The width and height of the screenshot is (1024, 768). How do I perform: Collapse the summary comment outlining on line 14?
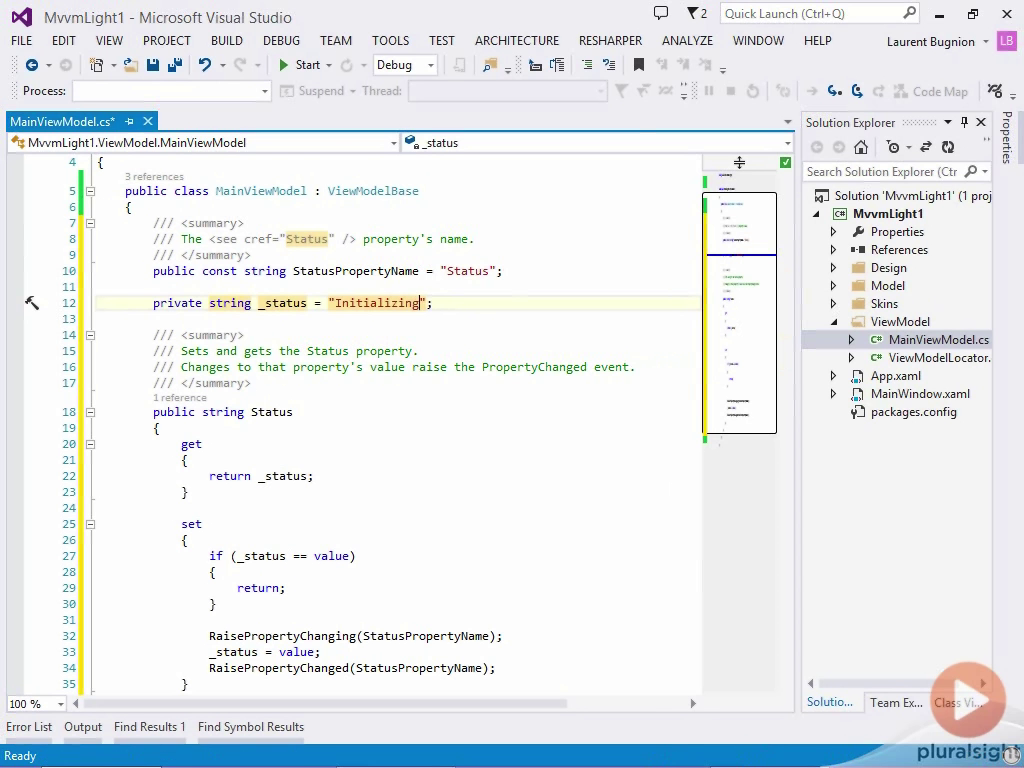[x=91, y=335]
